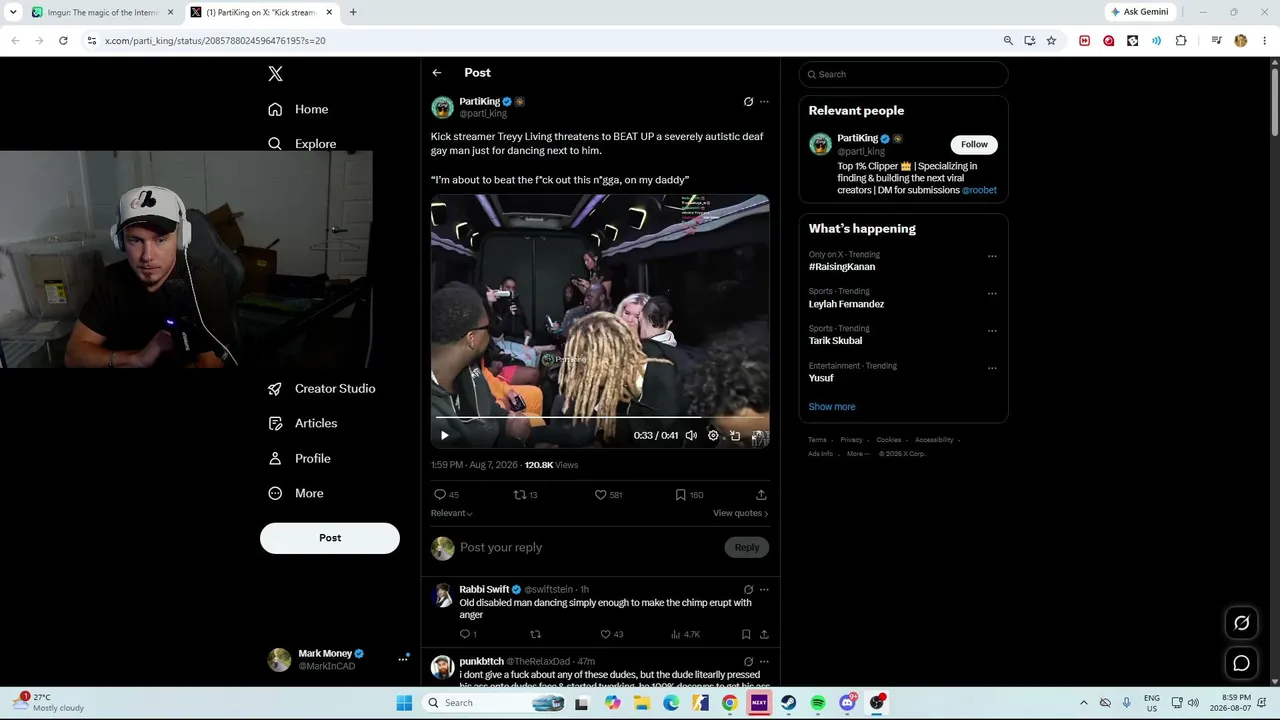View analytics 4.7K on Rabbi Swift's reply
Screen dimensions: 1280x720
click(x=685, y=635)
